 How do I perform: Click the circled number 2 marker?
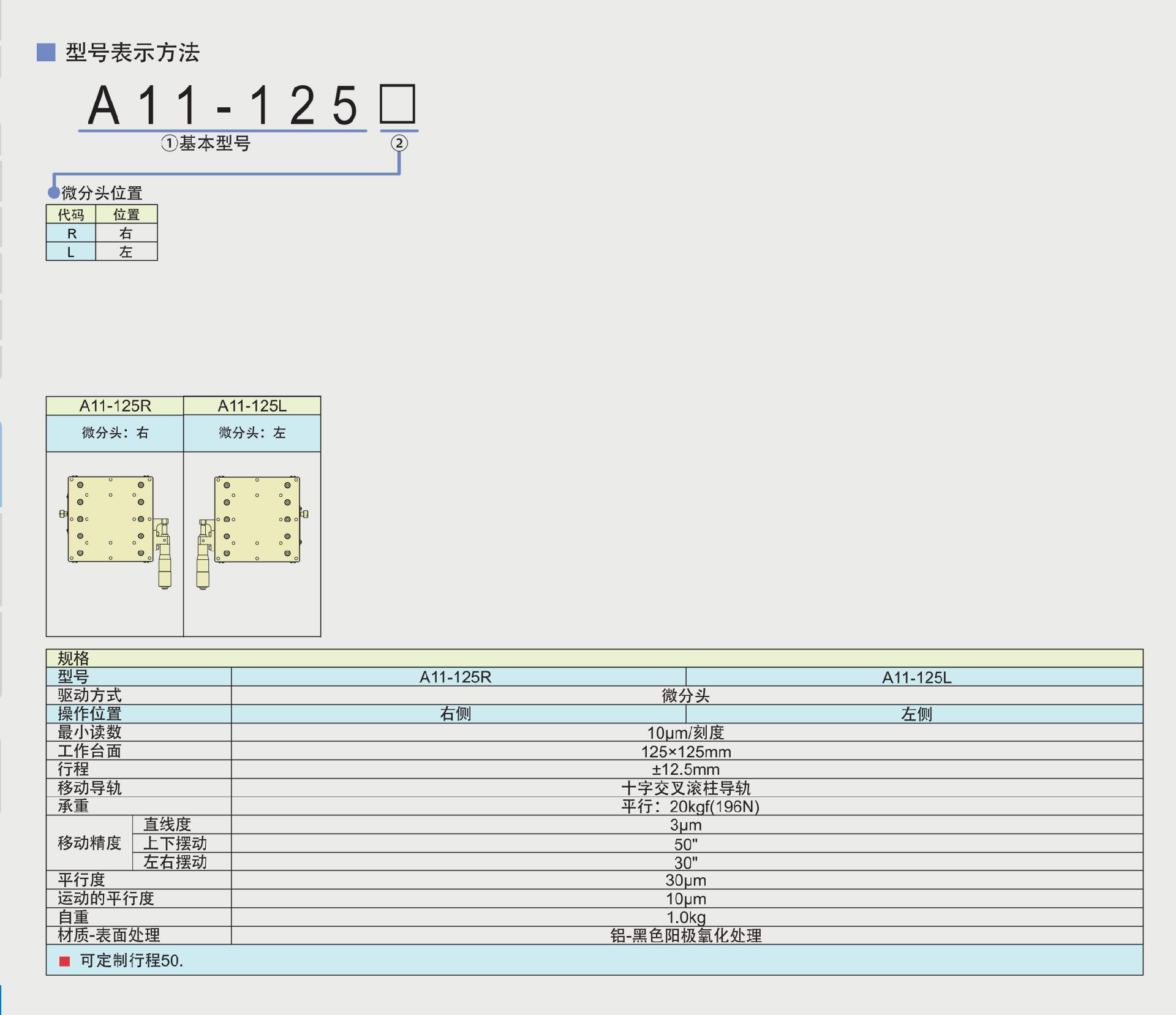tap(399, 143)
